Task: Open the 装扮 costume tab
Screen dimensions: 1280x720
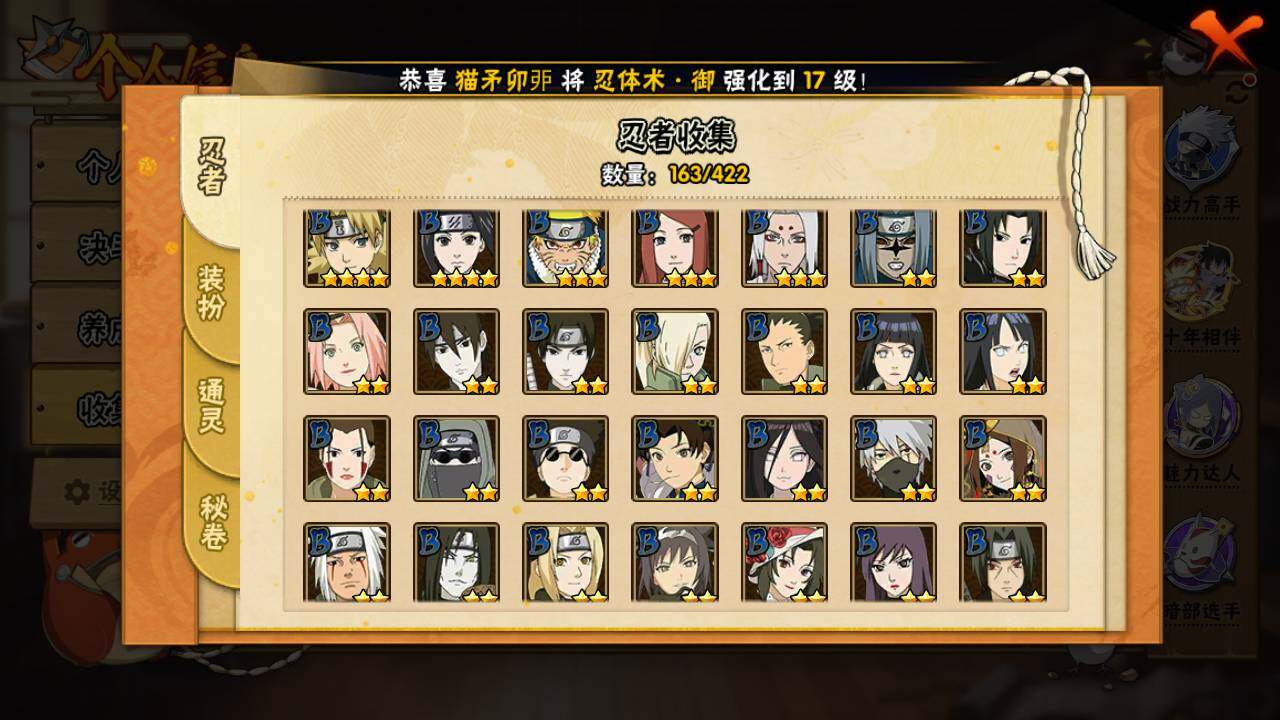Action: point(211,291)
